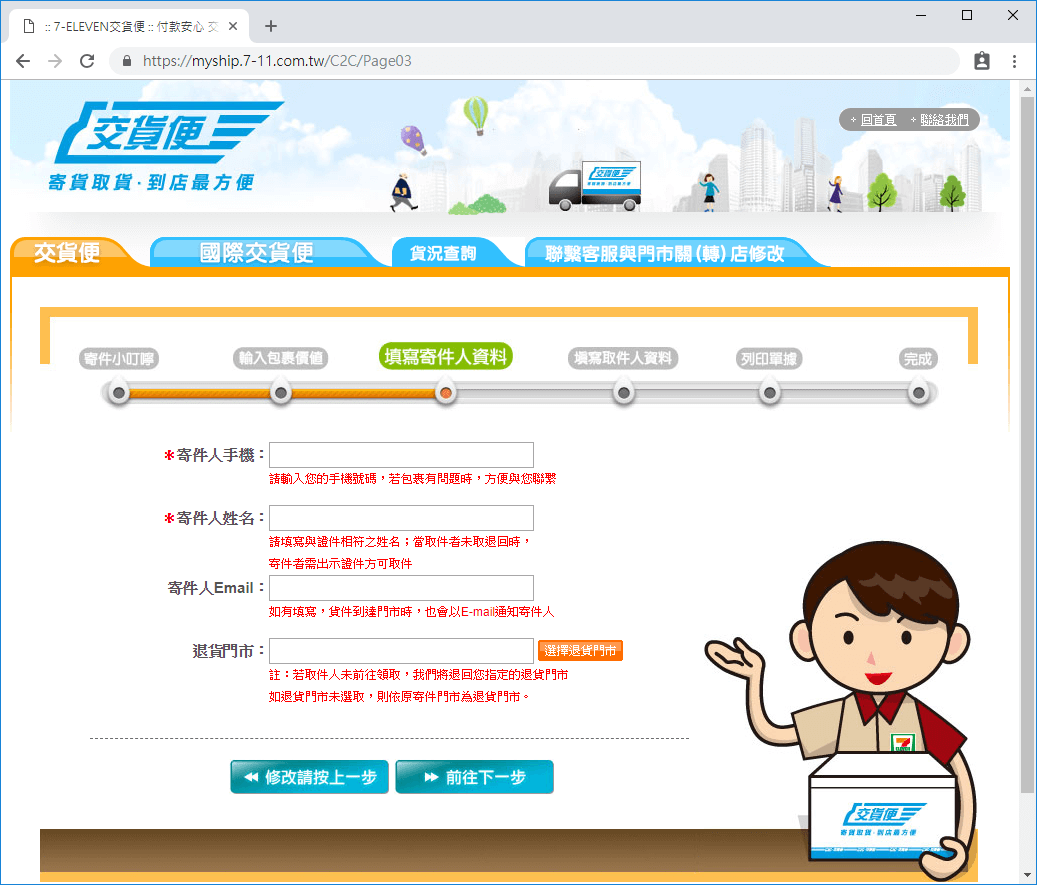
Task: Click the forward navigation arrow
Action: click(x=55, y=61)
